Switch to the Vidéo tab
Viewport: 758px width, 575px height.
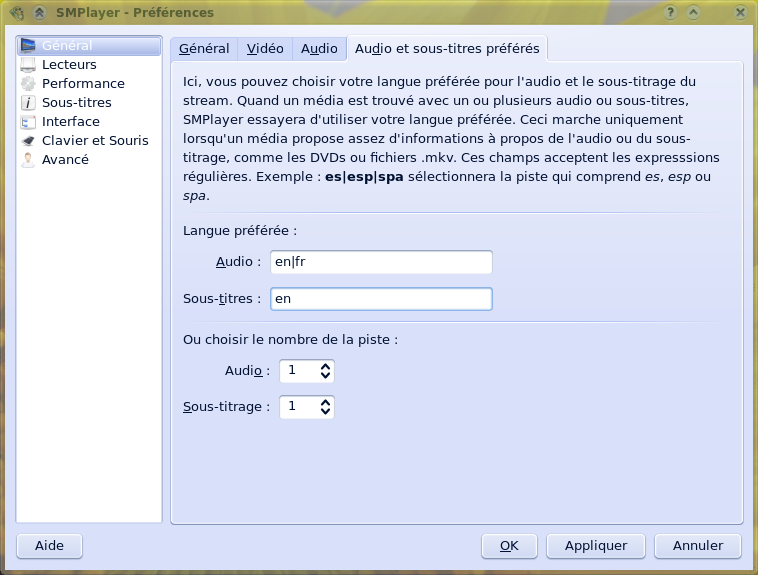(x=265, y=48)
